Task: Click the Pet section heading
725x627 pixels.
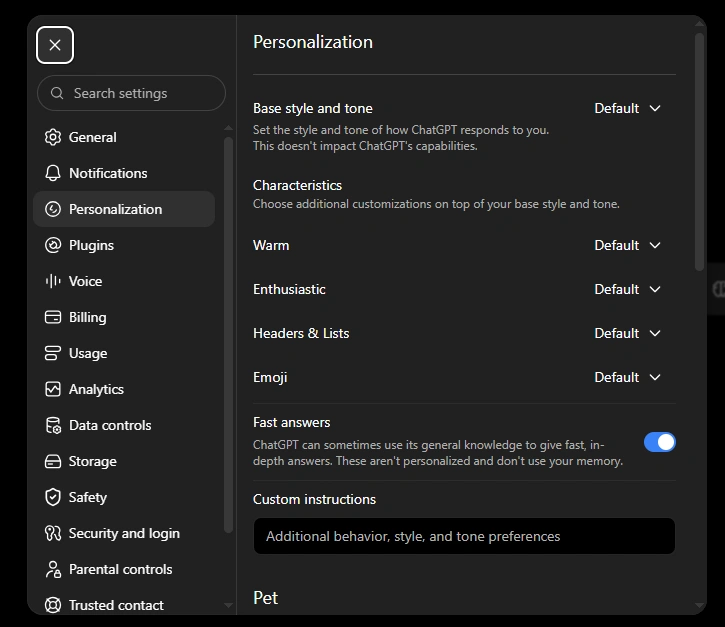Action: pyautogui.click(x=265, y=598)
